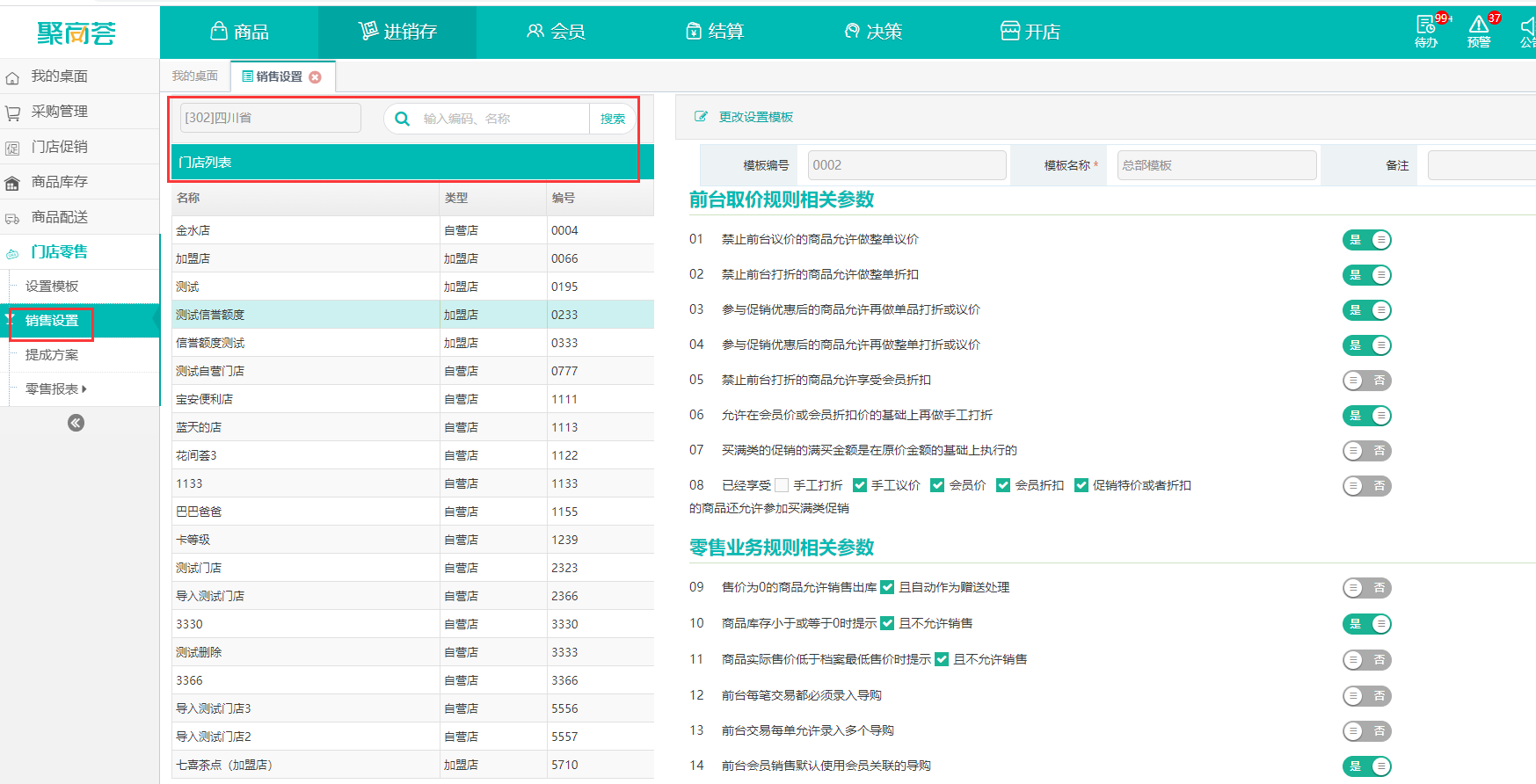Open the 开店 top menu
Viewport: 1536px width, 784px height.
1030,32
